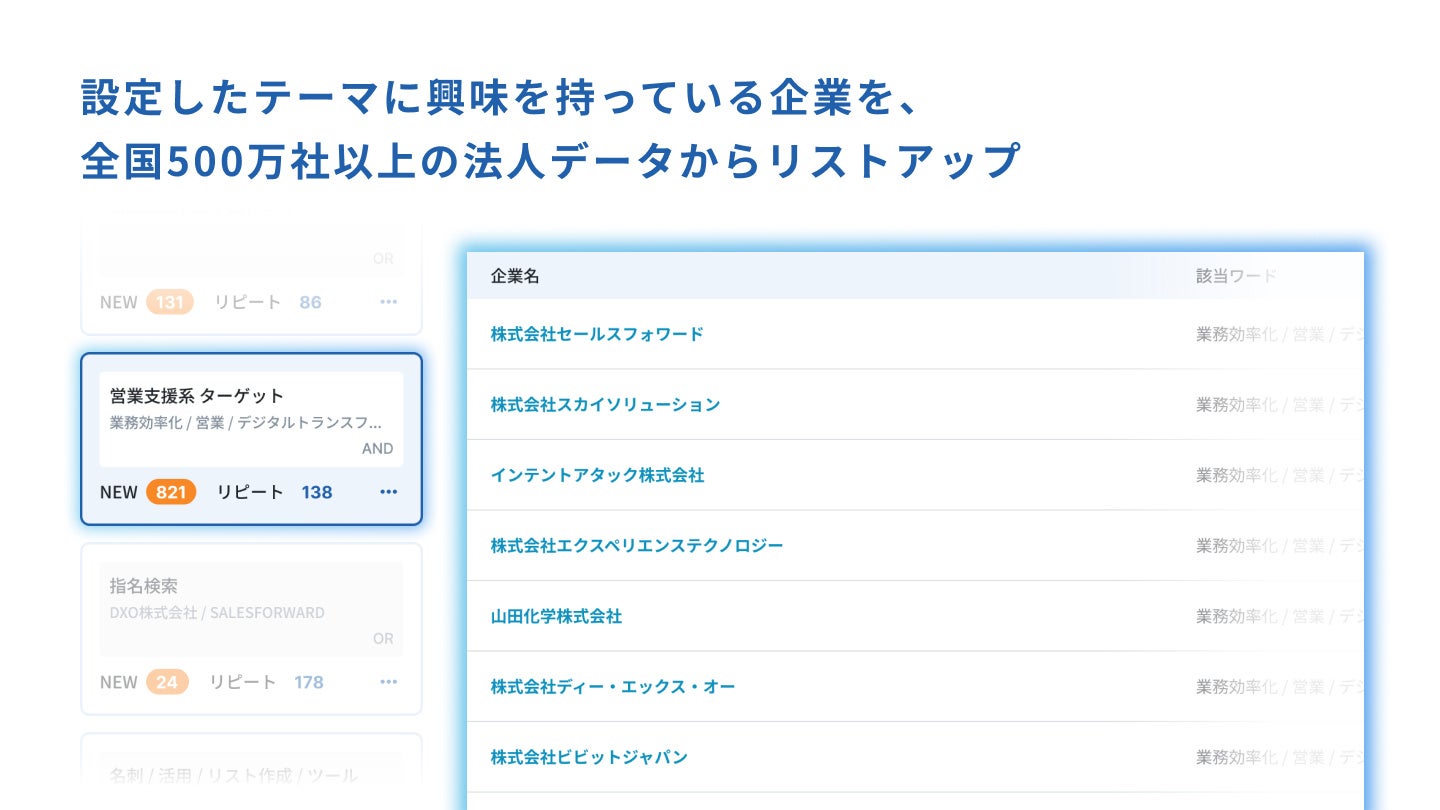Click 該当ワード cell for 株式会社ディー・エックス・オー

[x=1280, y=687]
